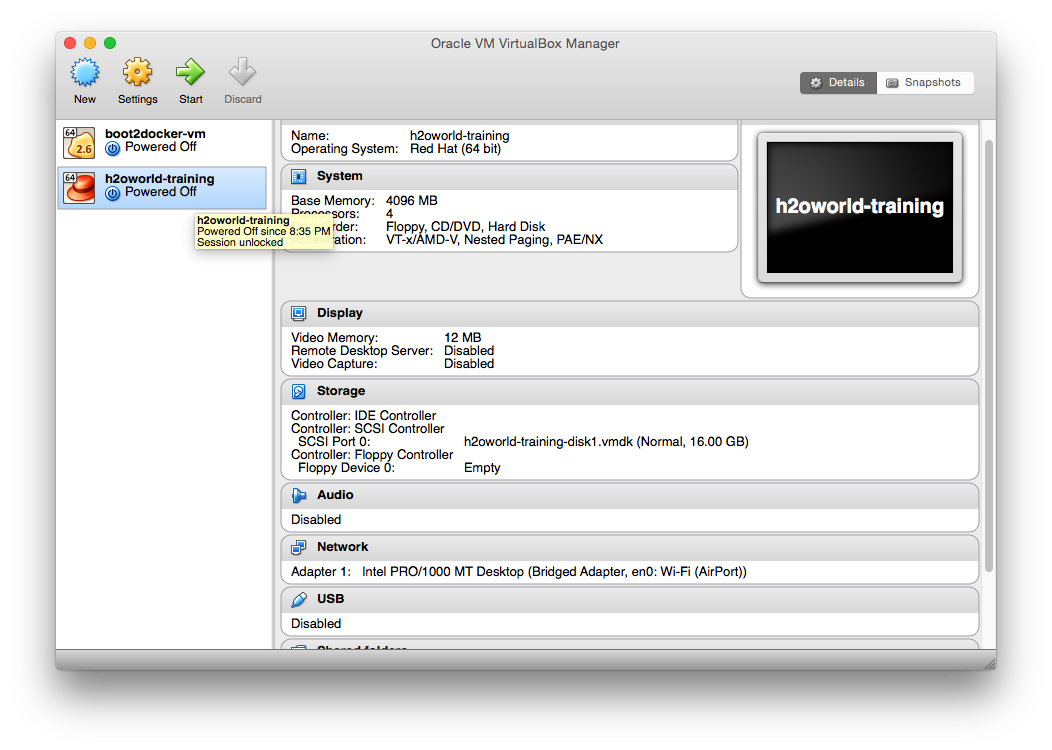The height and width of the screenshot is (750, 1052).
Task: Minimize the VirtualBox Manager window
Action: (90, 43)
